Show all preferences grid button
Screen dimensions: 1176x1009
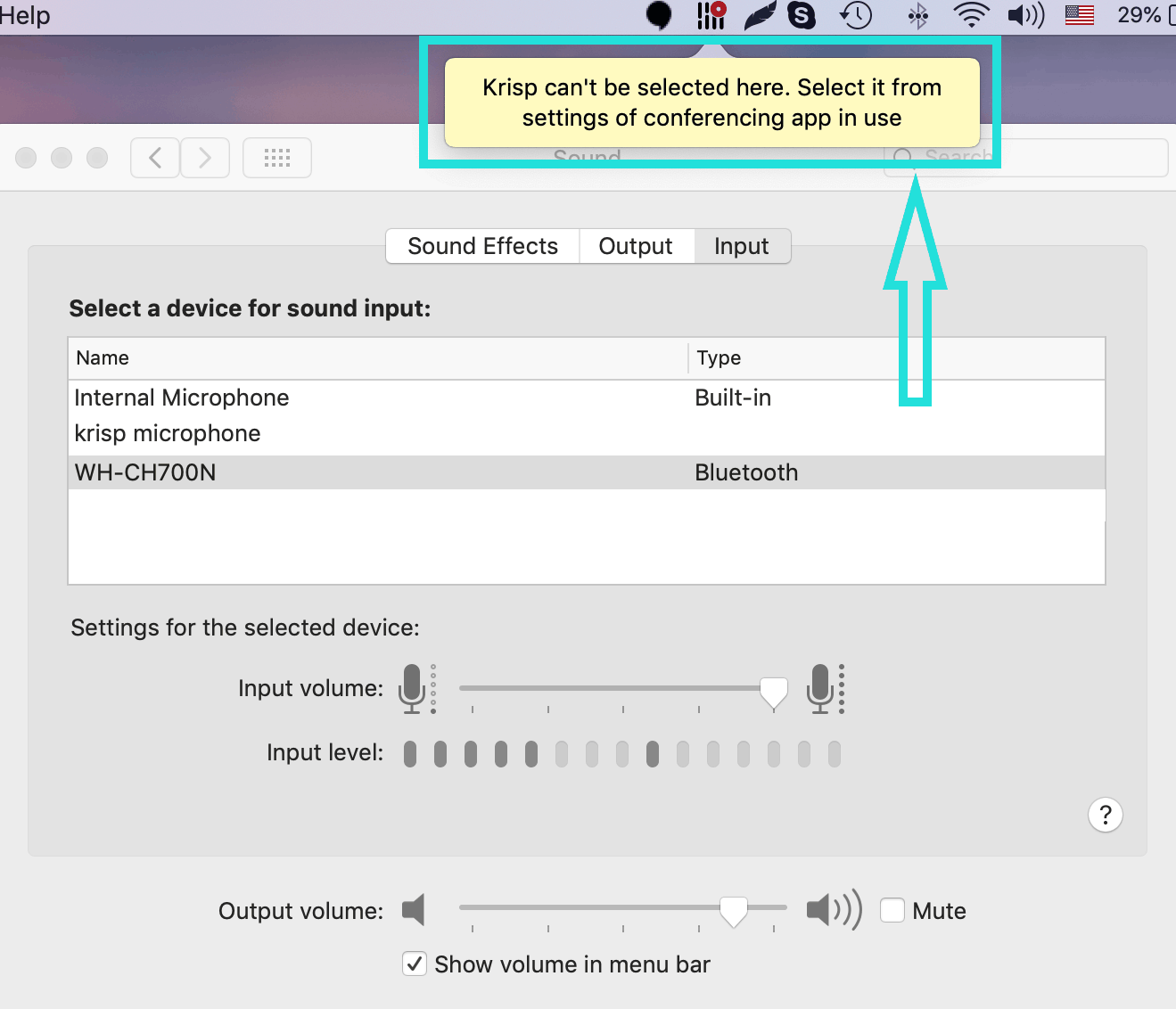click(277, 158)
